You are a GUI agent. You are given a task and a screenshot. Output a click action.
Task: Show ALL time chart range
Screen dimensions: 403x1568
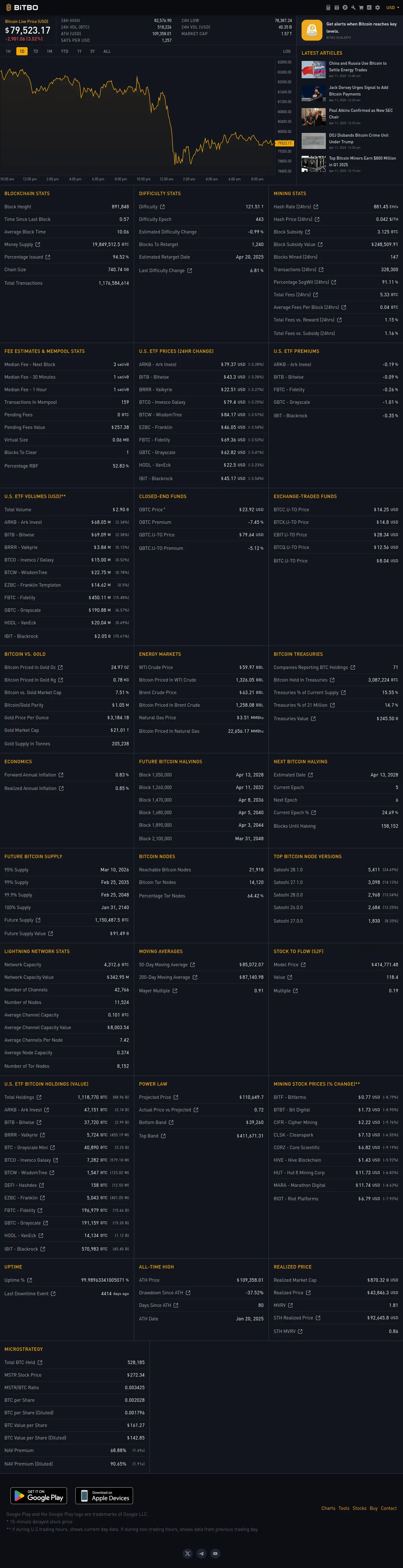107,51
